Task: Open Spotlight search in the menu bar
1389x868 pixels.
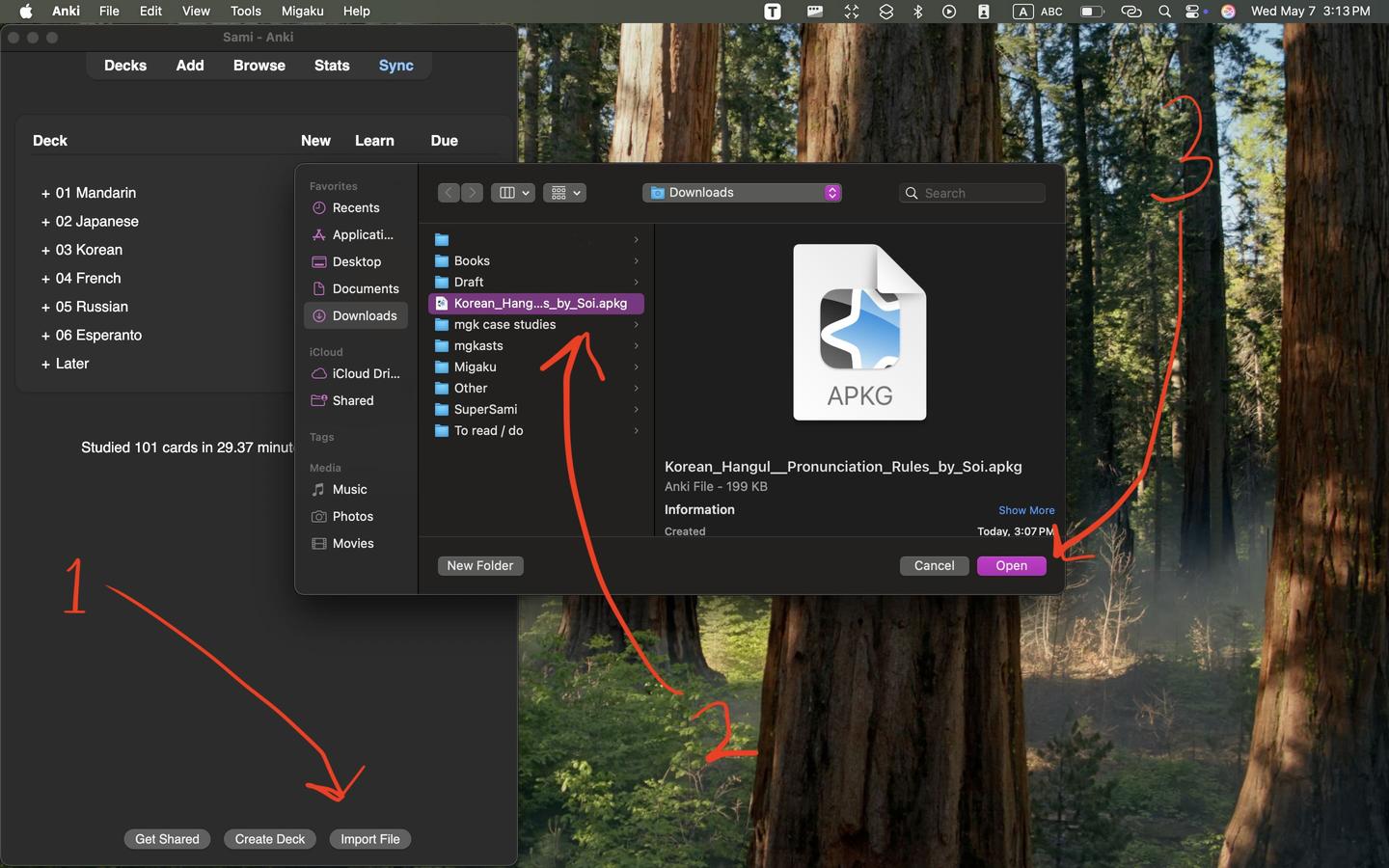Action: point(1165,12)
